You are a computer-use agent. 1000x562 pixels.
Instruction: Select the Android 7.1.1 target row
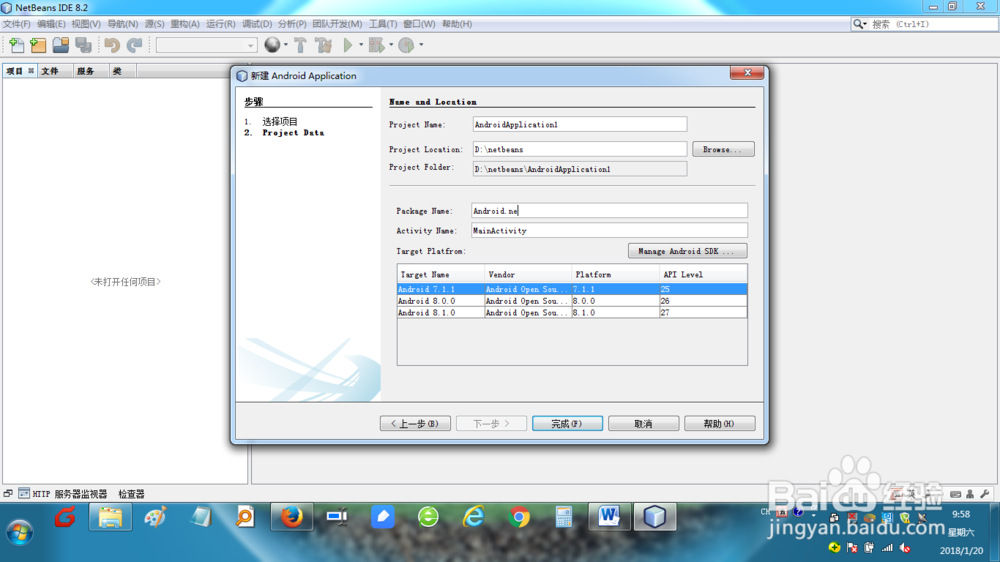coord(572,289)
